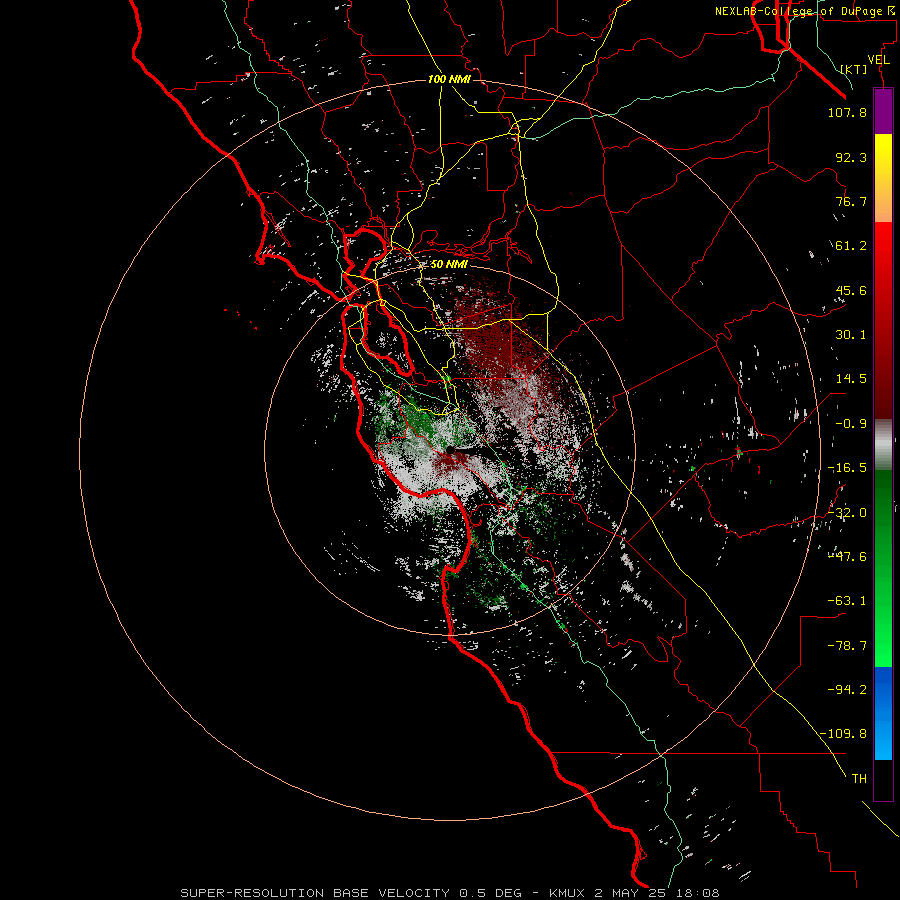Click the '-63.1' legend value
Viewport: 900px width, 900px height.
coord(847,601)
